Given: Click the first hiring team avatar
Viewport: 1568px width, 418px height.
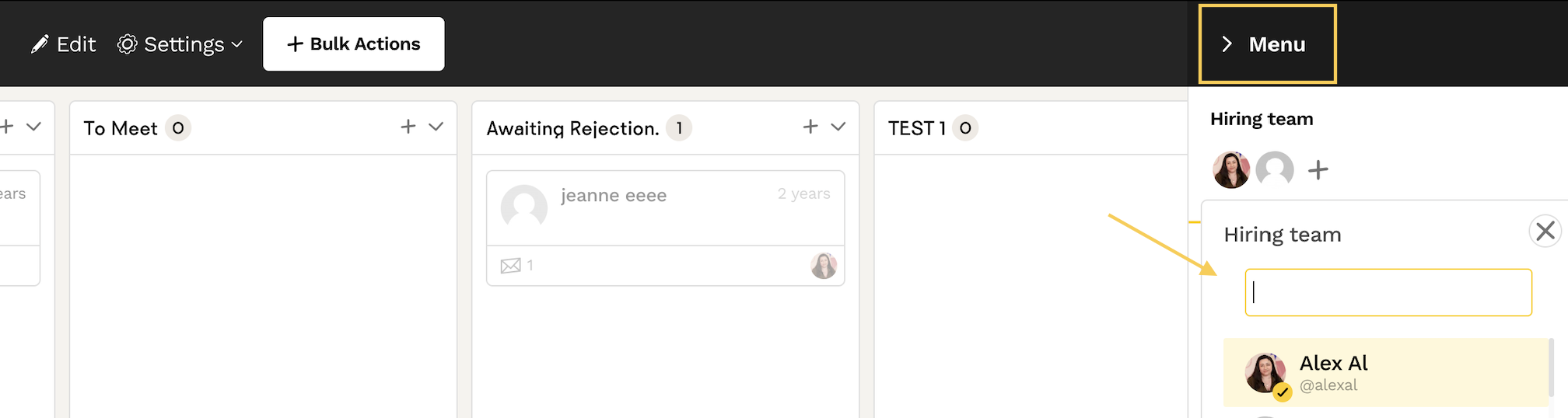Looking at the screenshot, I should coord(1231,169).
